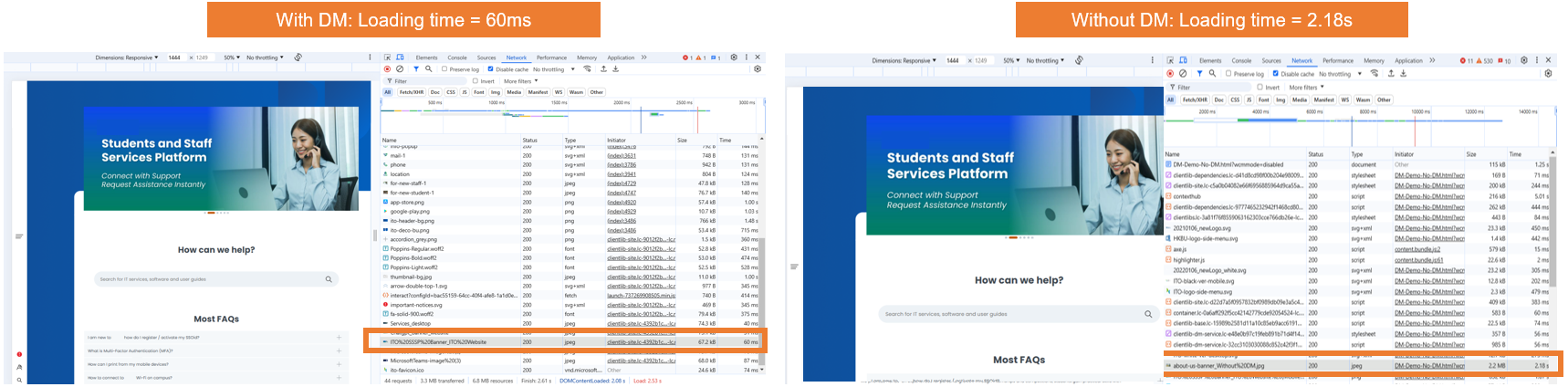The width and height of the screenshot is (1568, 387).
Task: Switch to Elements tab in left DevTools
Action: tap(426, 58)
